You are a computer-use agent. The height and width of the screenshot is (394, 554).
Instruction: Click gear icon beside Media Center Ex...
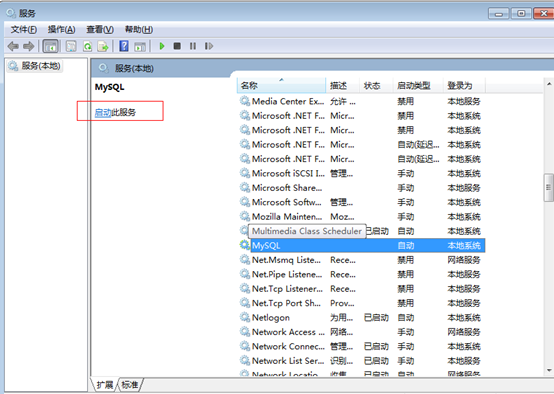coord(244,101)
